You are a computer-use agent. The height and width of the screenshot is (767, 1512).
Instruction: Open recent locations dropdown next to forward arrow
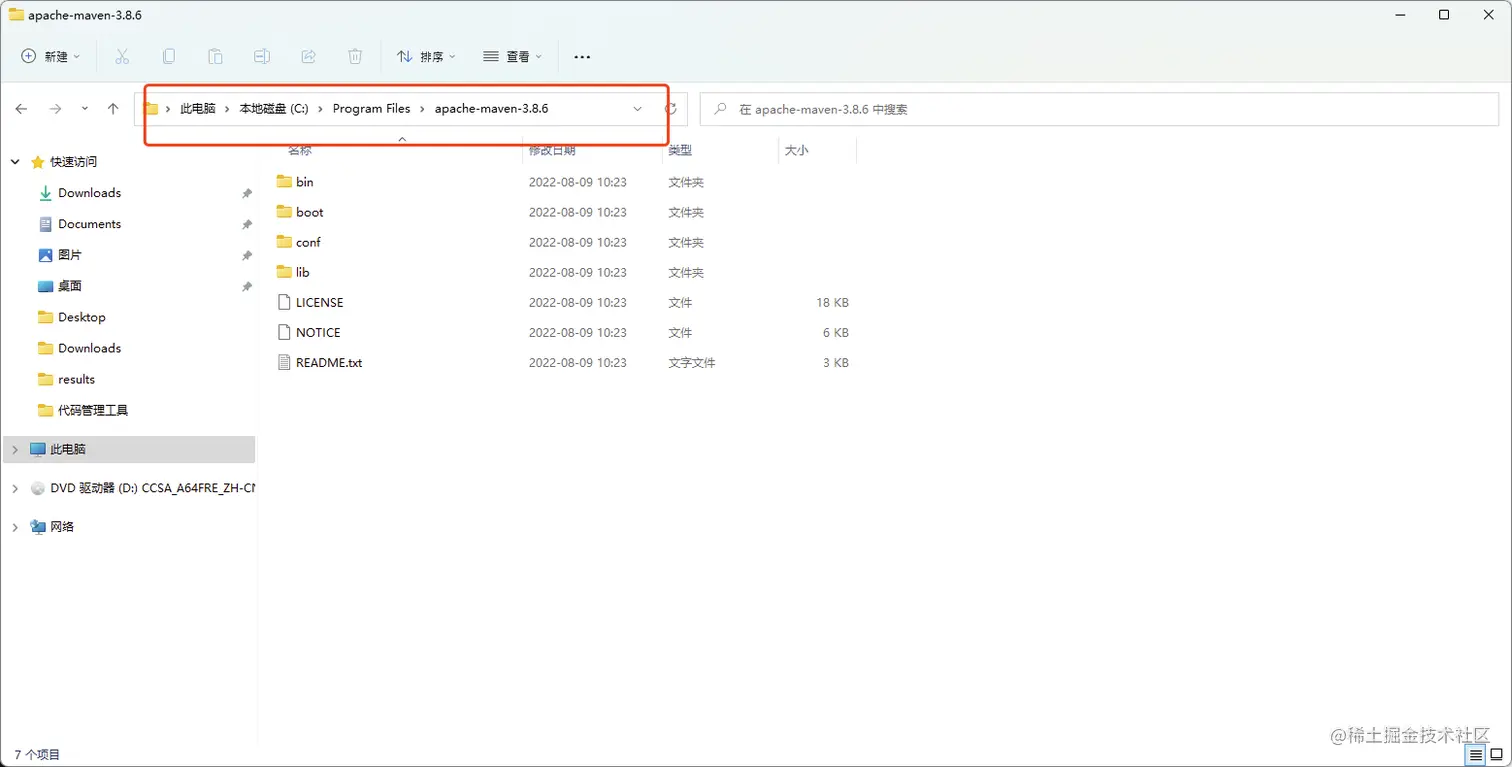coord(85,109)
